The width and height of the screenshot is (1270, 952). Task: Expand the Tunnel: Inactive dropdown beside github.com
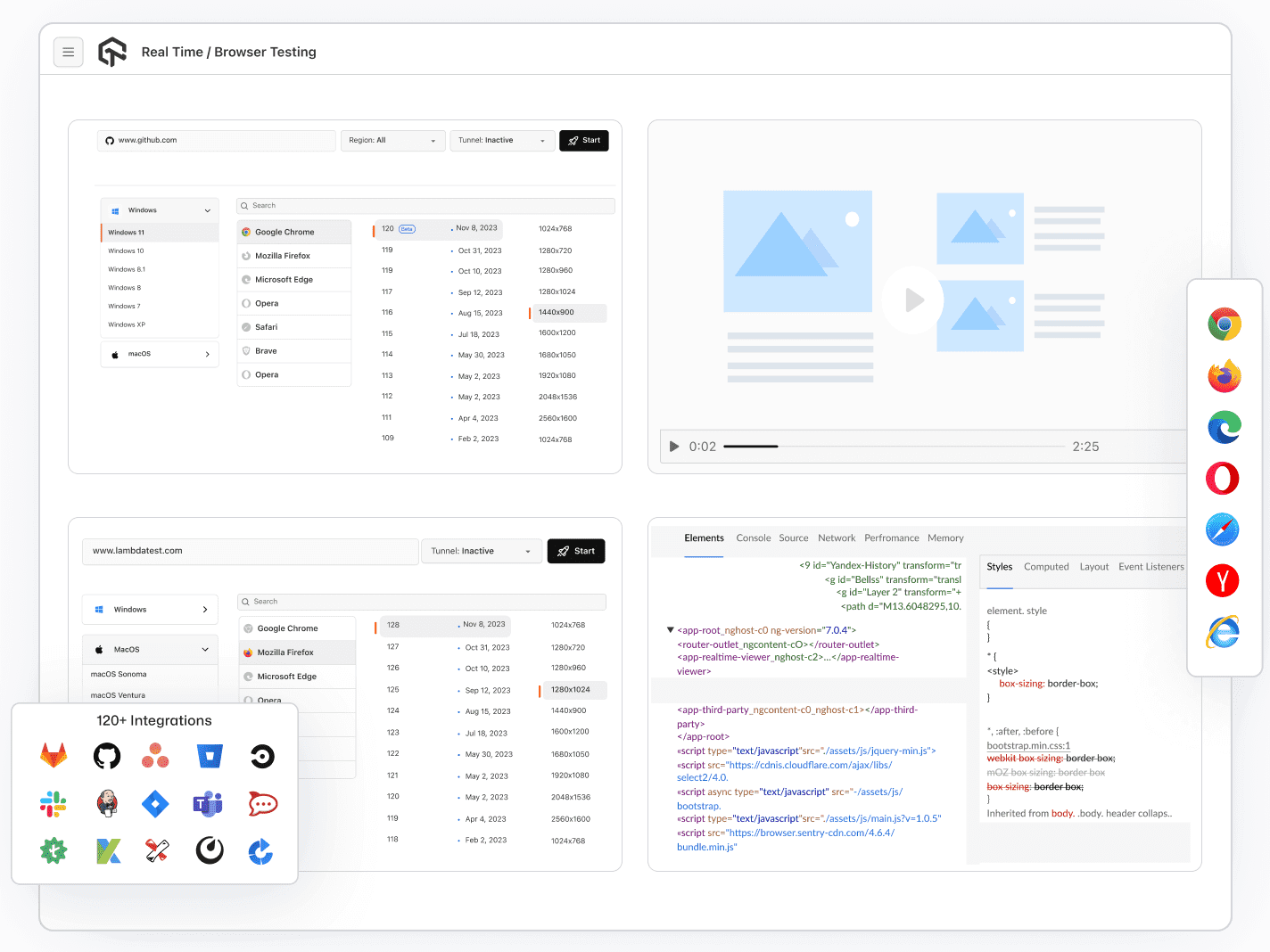pyautogui.click(x=501, y=141)
